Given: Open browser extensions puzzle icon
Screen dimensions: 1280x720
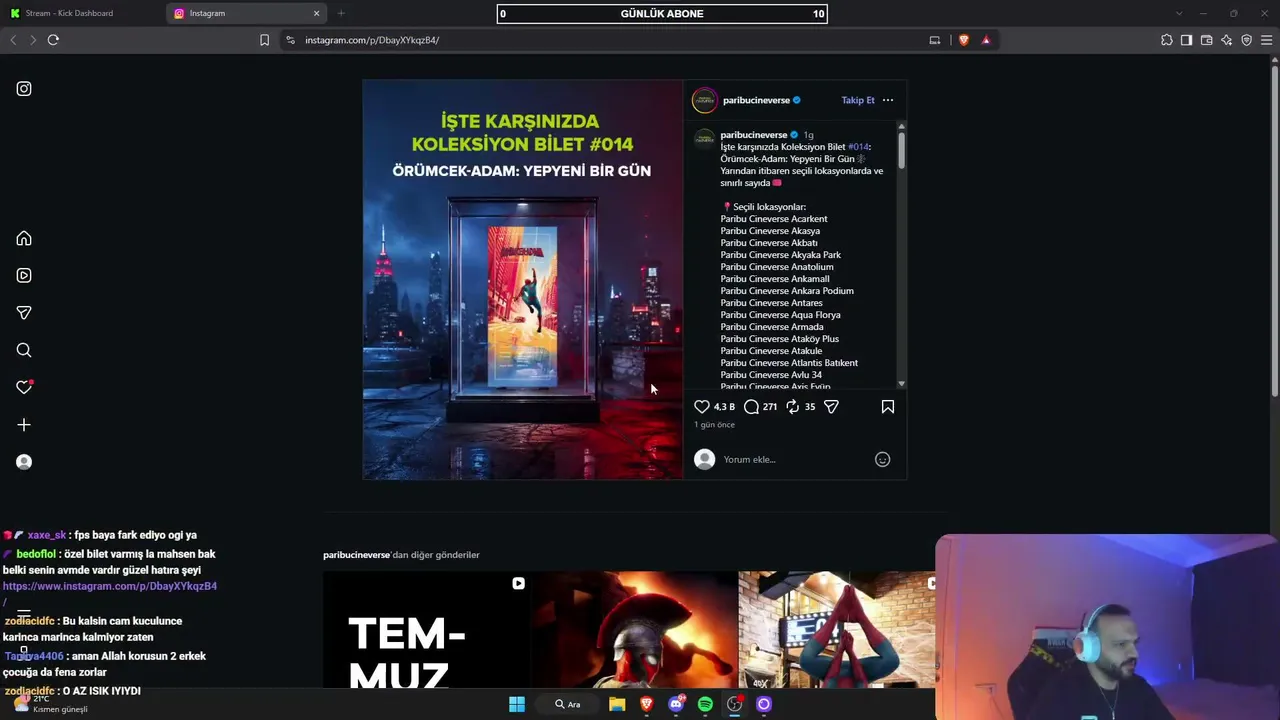Looking at the screenshot, I should click(1167, 40).
